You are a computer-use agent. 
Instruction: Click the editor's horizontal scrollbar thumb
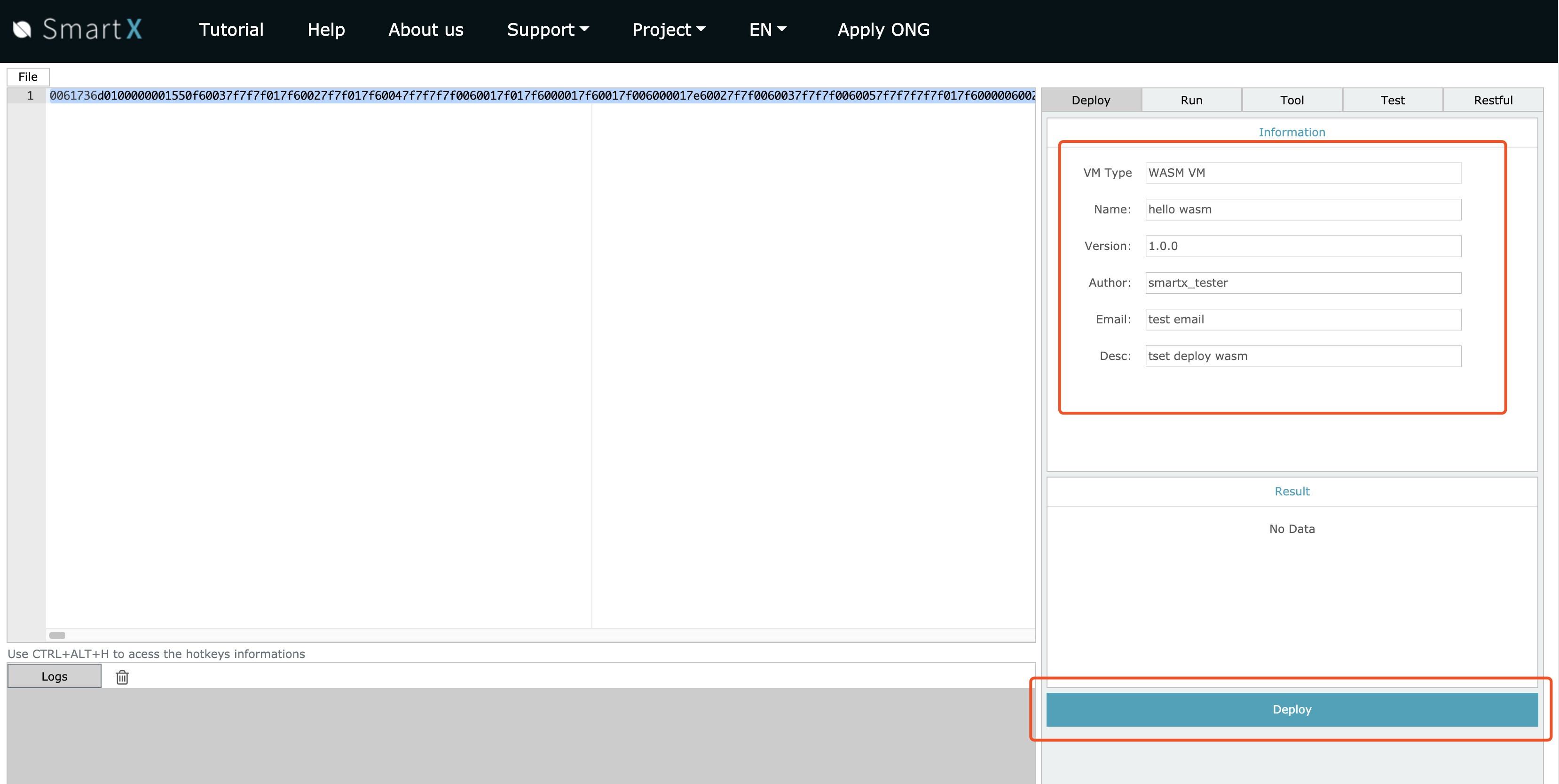tap(57, 635)
